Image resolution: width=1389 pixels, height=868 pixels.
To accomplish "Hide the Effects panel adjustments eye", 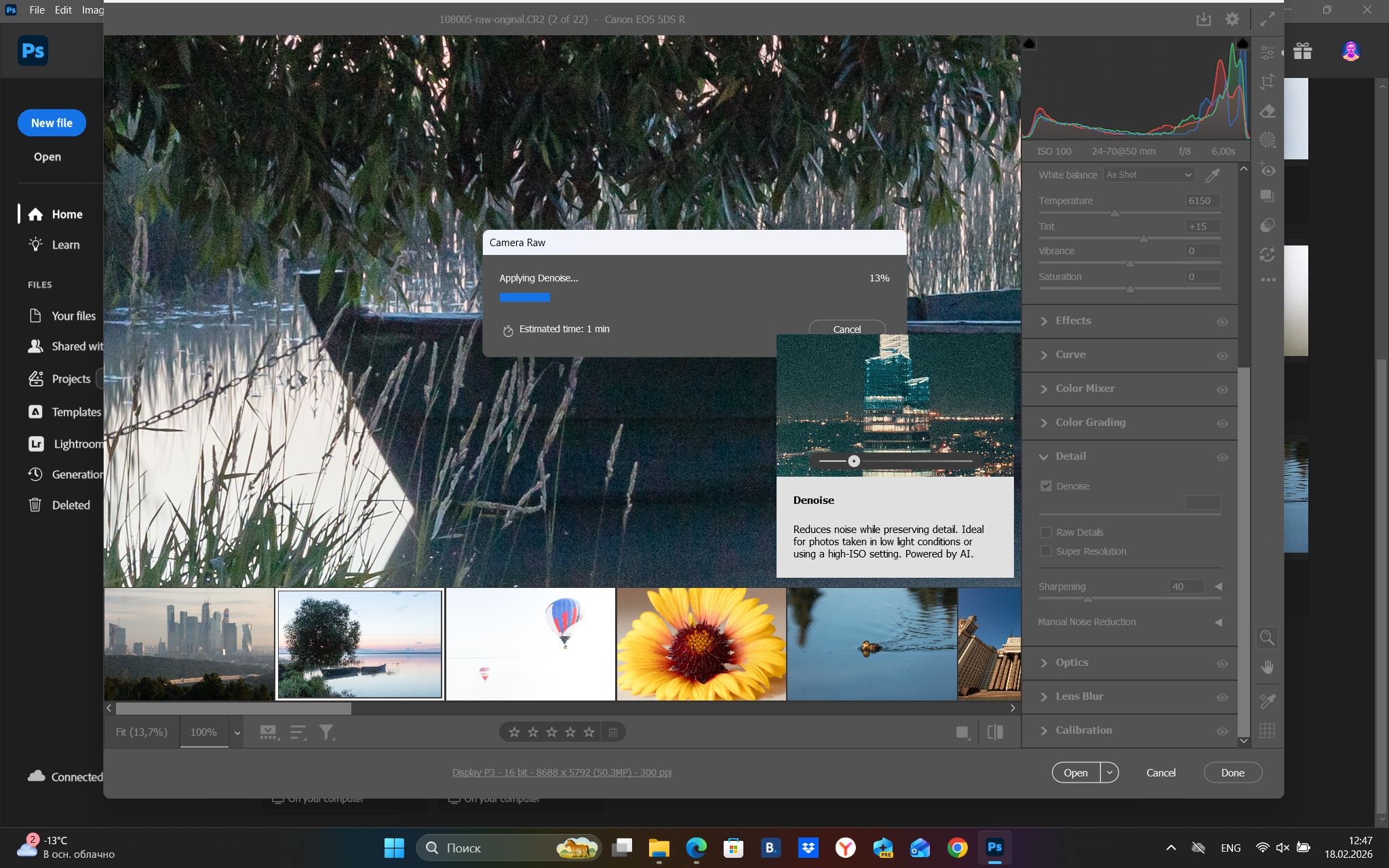I will 1222,321.
